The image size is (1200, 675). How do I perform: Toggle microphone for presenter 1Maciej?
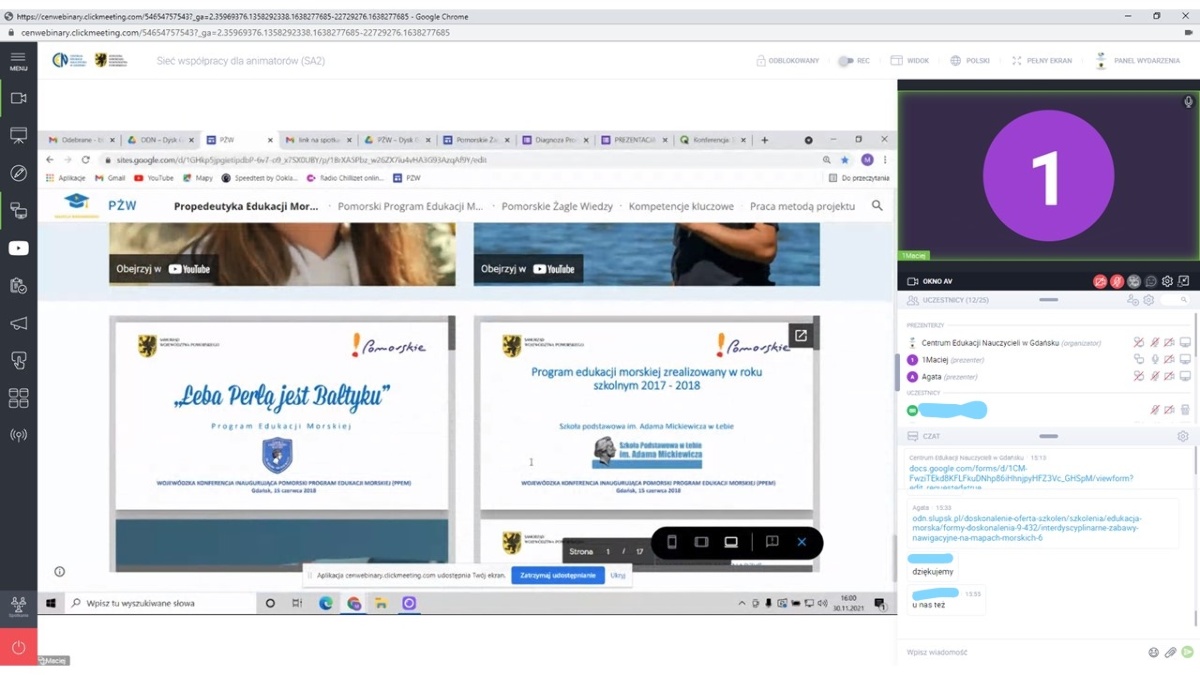point(1154,360)
